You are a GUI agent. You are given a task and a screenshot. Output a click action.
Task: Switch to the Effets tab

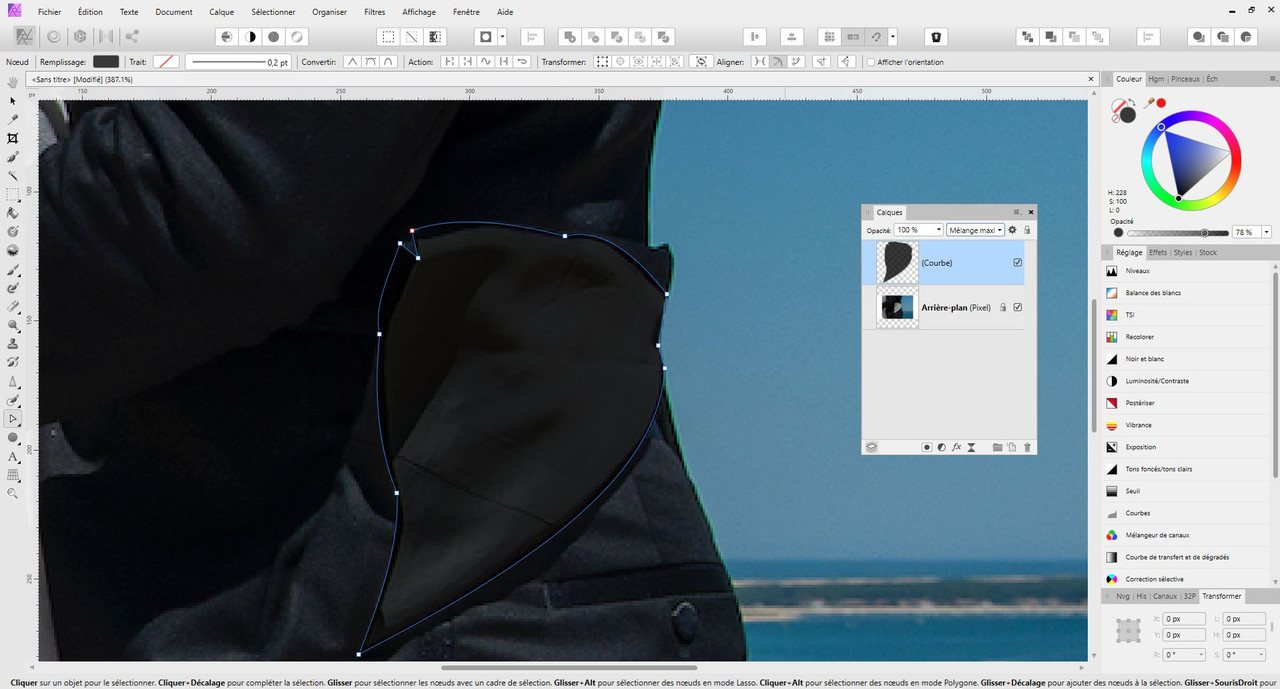(x=1158, y=253)
